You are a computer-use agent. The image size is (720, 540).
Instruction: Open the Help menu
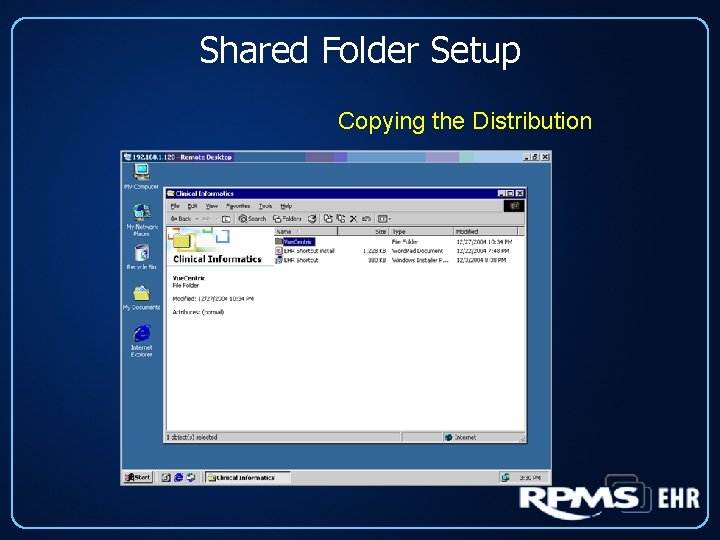point(286,206)
